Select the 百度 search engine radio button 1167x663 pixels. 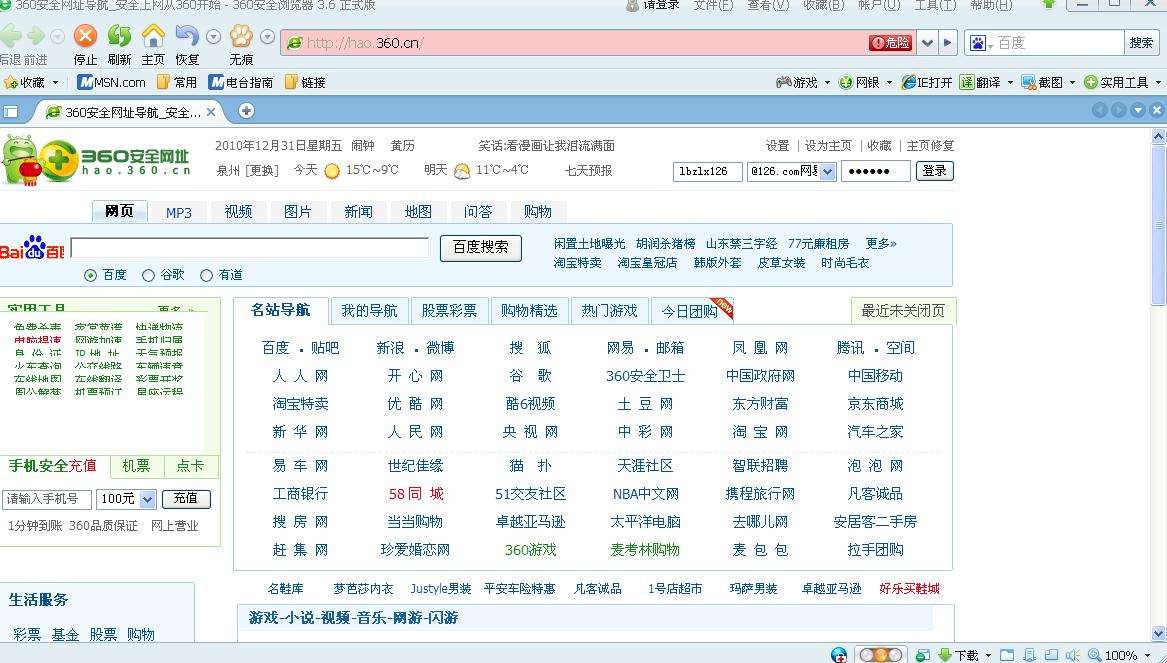(91, 275)
